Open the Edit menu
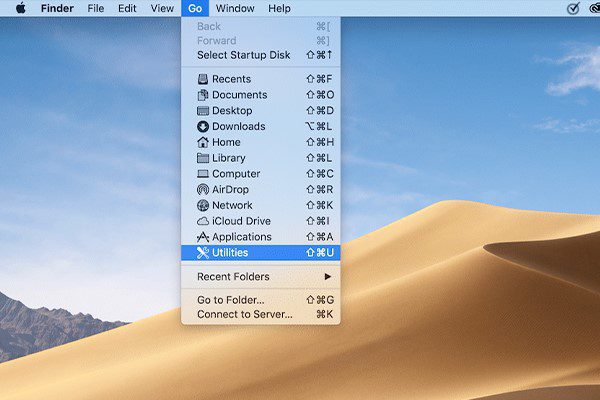Screen dimensions: 600x400 pos(127,8)
